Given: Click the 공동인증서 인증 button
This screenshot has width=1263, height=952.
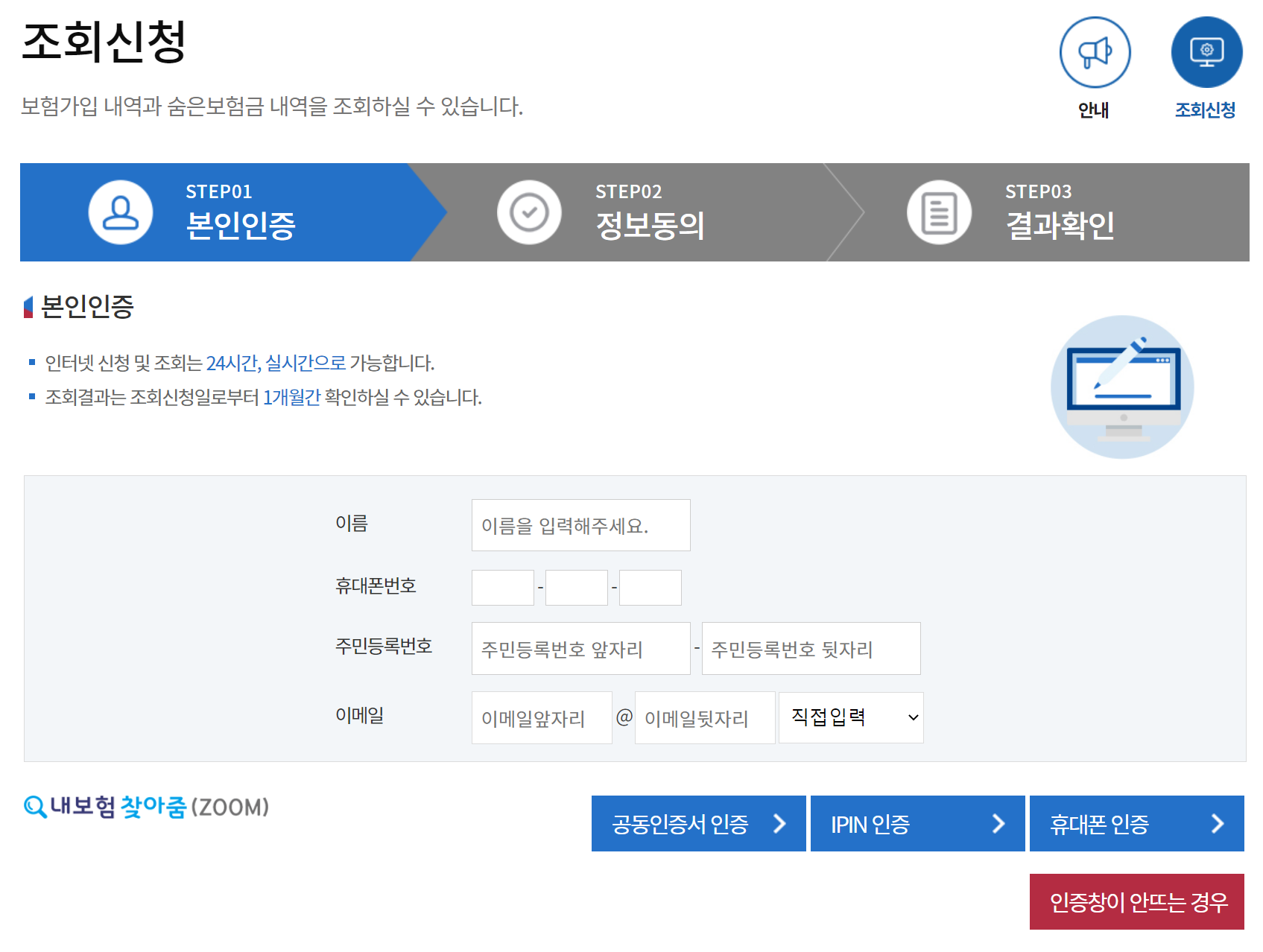Looking at the screenshot, I should (x=697, y=824).
